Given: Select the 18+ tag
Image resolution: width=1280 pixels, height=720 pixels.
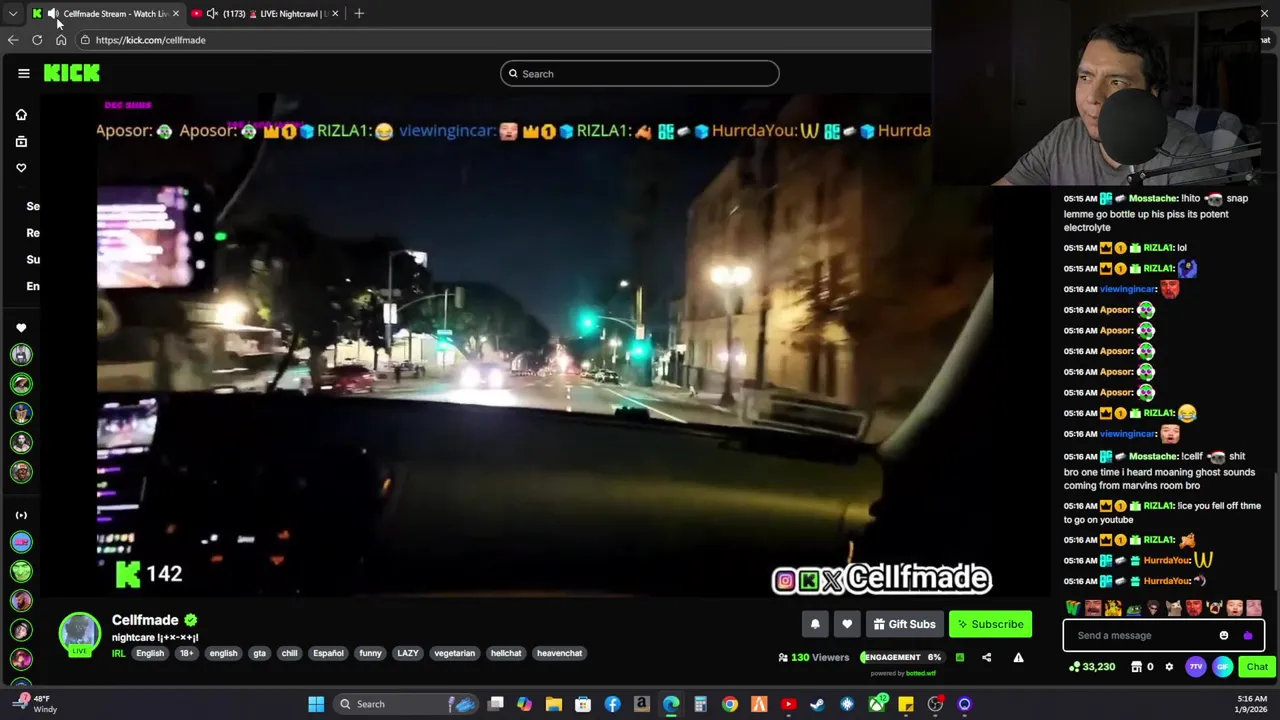Looking at the screenshot, I should (x=186, y=653).
